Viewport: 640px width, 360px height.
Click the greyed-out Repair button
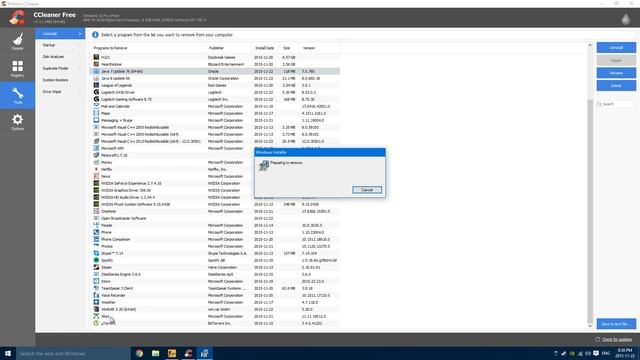616,60
